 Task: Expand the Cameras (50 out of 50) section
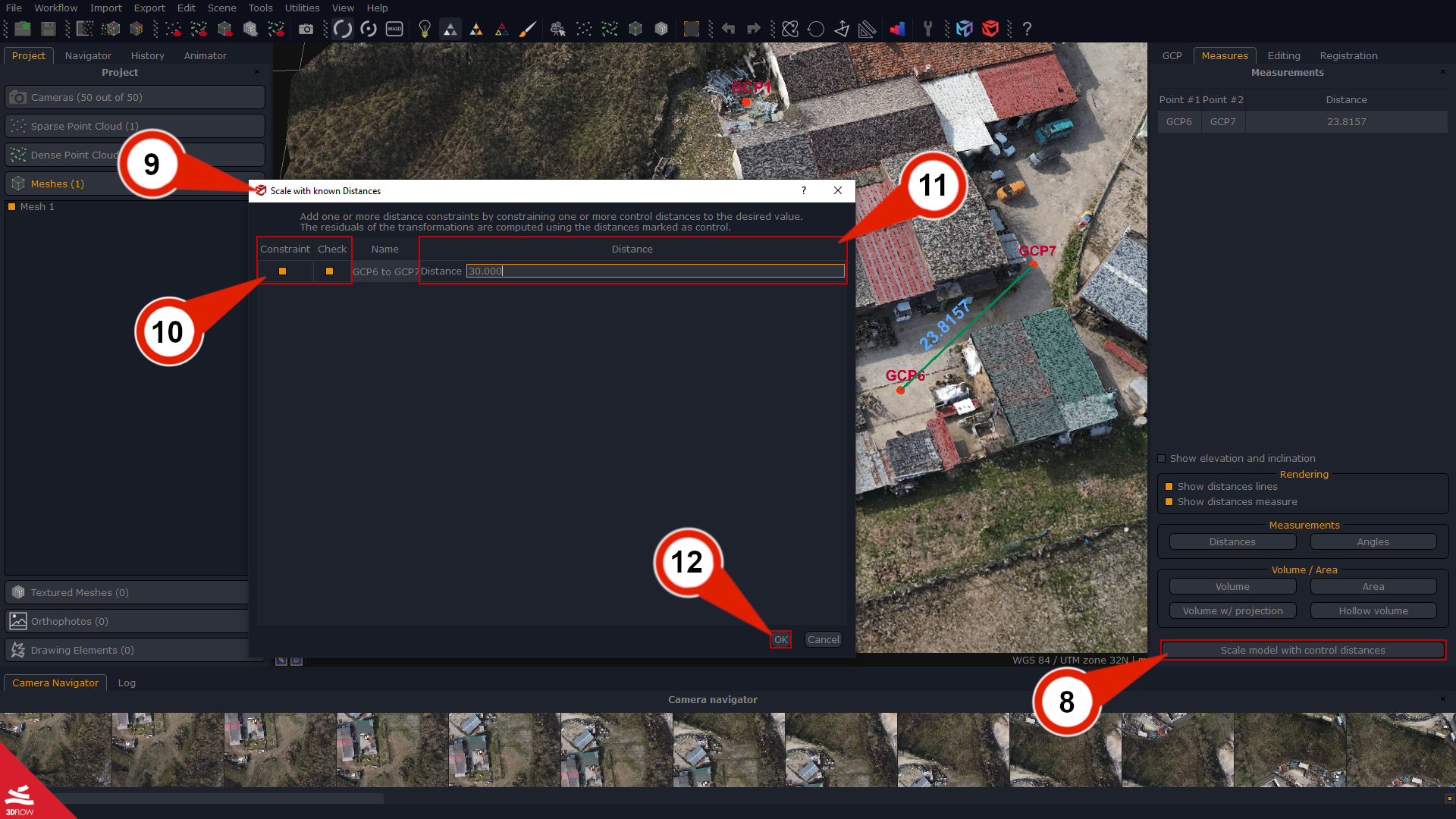135,97
